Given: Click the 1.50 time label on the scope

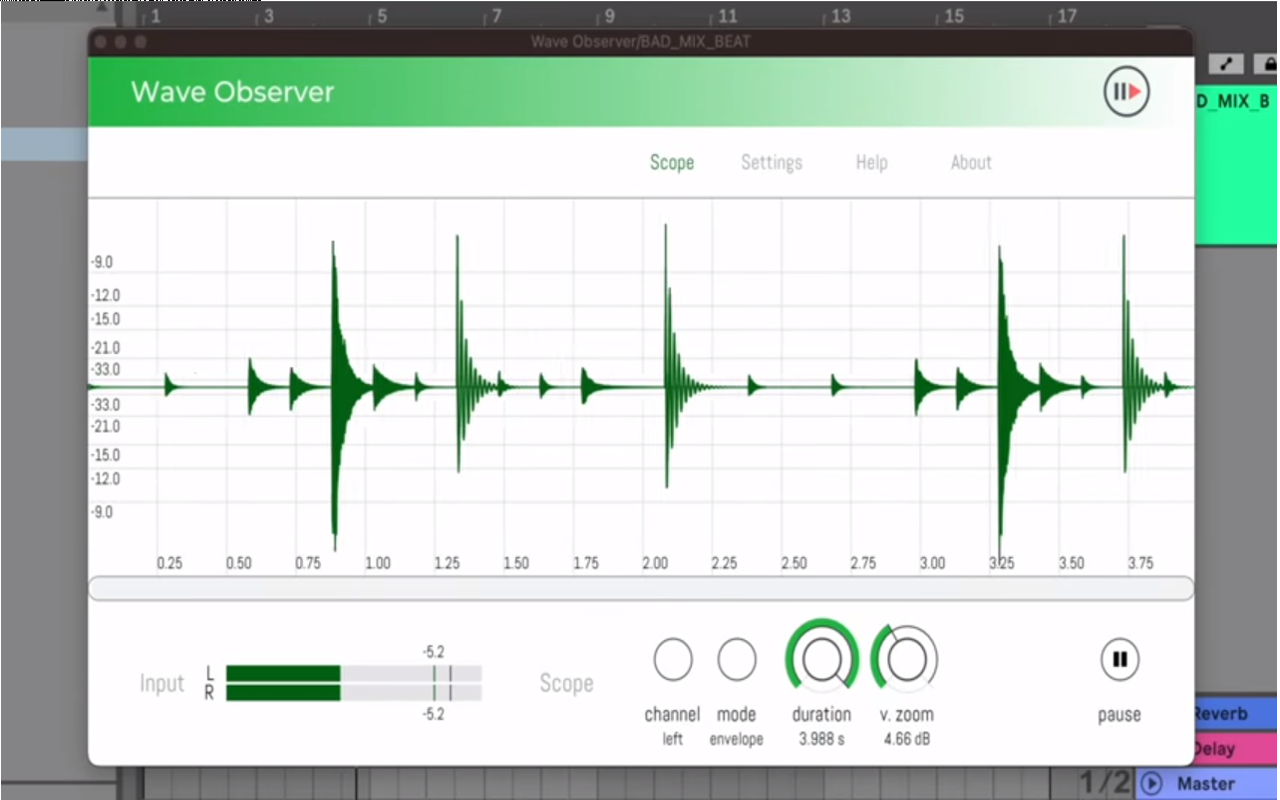Looking at the screenshot, I should (516, 563).
